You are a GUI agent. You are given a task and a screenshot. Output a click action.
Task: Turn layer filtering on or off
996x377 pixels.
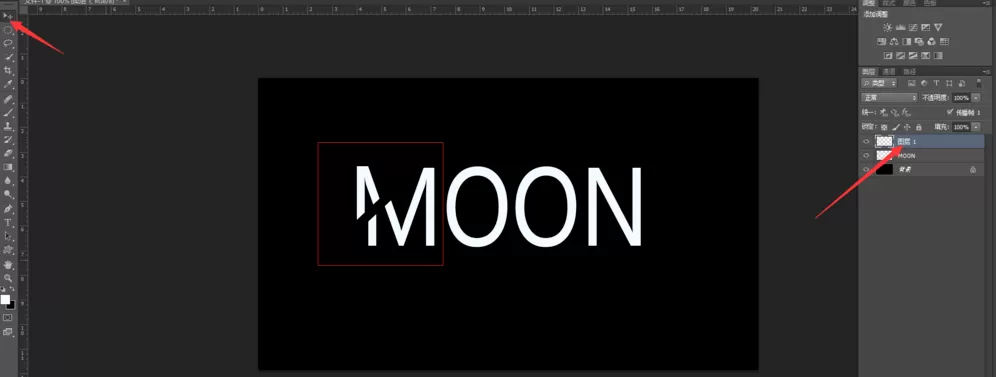(978, 83)
